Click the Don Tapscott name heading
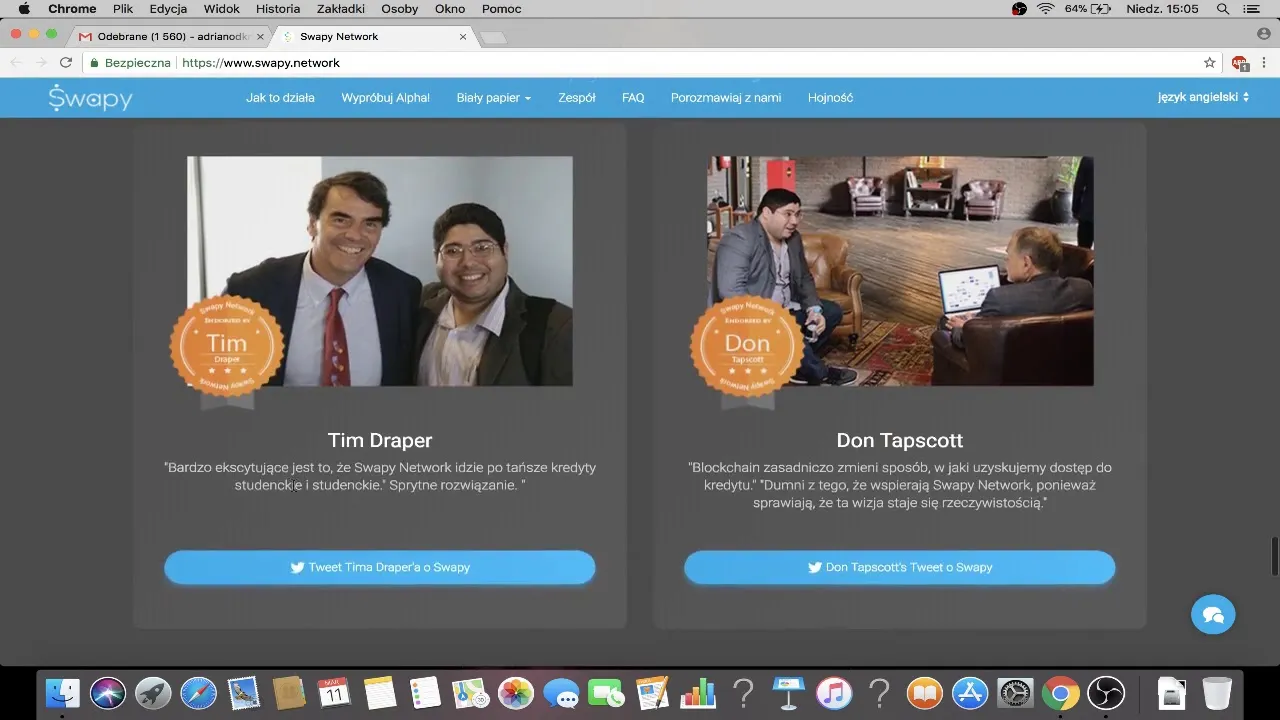Screen dimensions: 1280x720 [x=900, y=440]
